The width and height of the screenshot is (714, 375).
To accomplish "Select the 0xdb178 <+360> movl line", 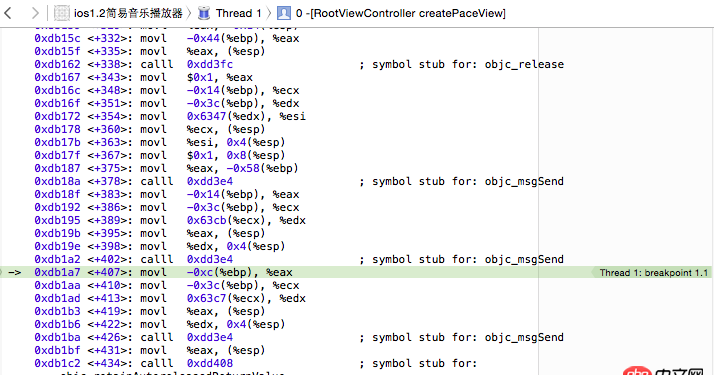I will click(150, 129).
